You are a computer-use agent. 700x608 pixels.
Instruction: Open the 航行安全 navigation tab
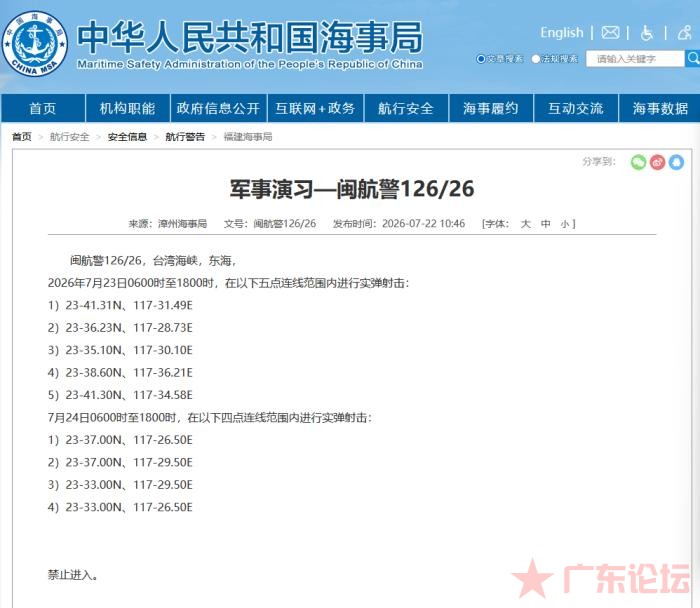point(406,108)
